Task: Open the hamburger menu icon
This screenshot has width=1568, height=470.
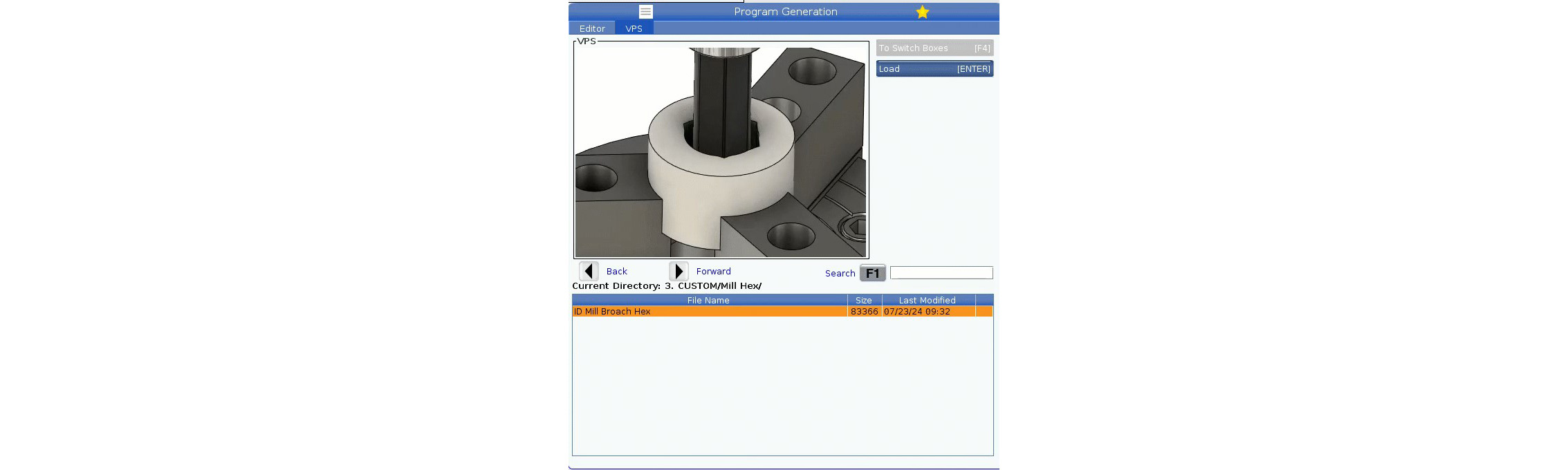Action: click(x=645, y=12)
